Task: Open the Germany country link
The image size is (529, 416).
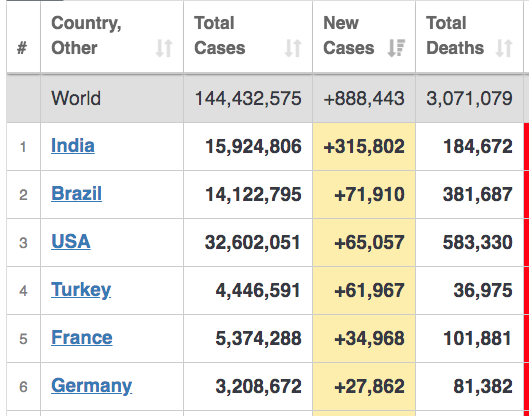Action: [91, 386]
